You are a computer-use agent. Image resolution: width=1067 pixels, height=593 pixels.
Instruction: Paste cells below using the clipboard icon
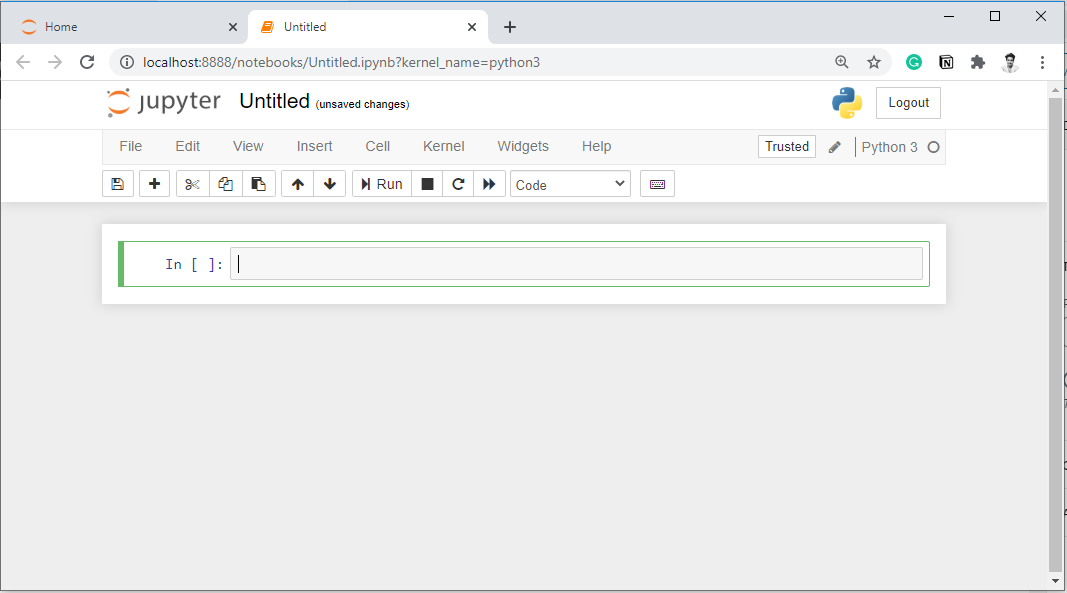coord(258,184)
